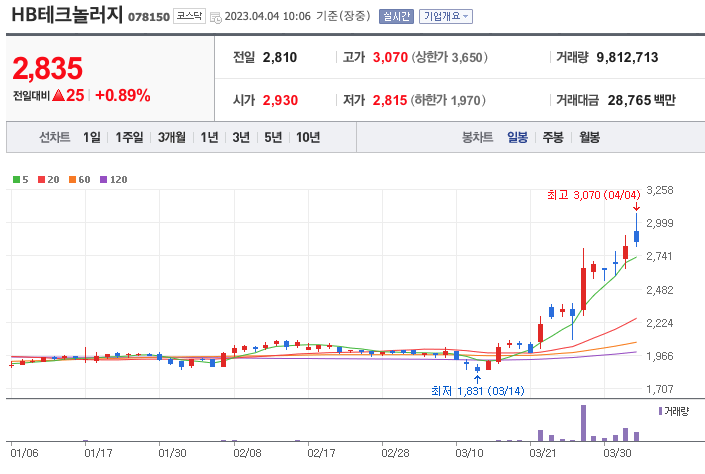This screenshot has height=474, width=705.
Task: Select the 5년 line chart tab
Action: (273, 137)
